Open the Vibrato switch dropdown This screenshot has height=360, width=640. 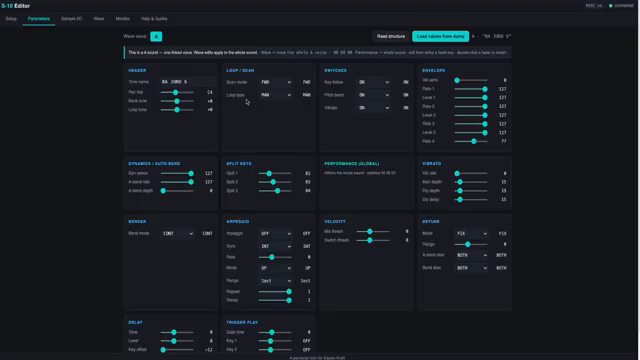click(x=374, y=108)
